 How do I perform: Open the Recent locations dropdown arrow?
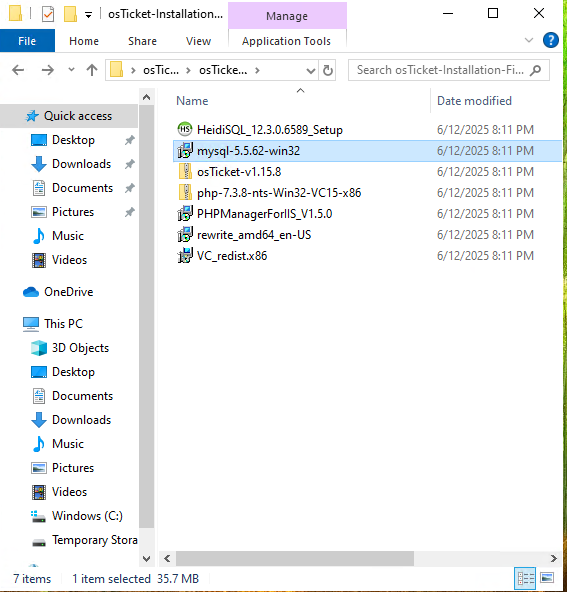71,70
